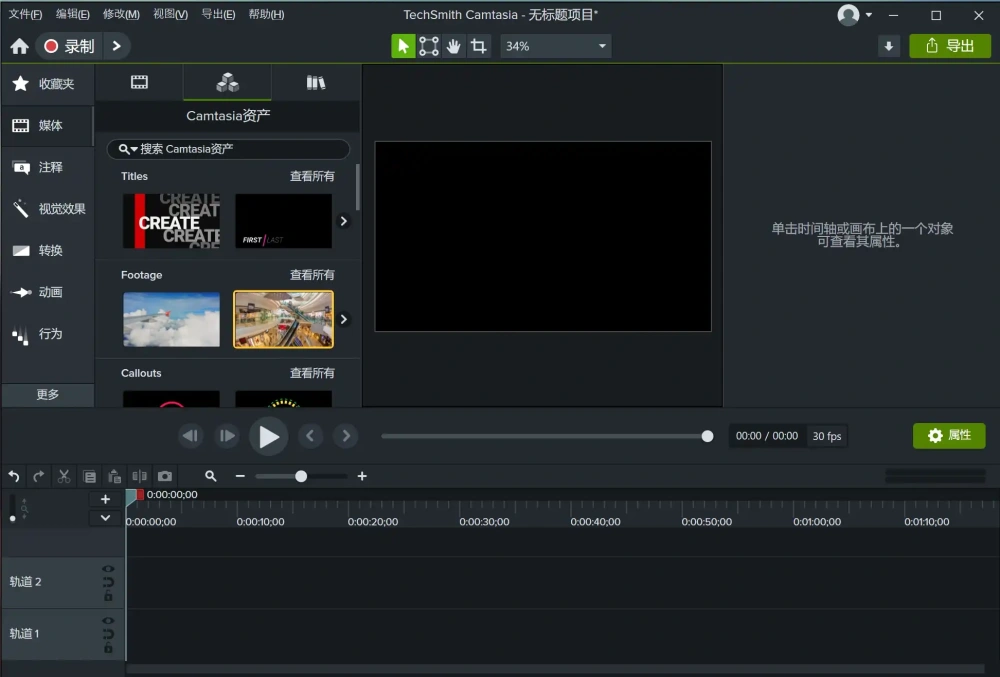Open the 媒体 media panel
The height and width of the screenshot is (677, 1000).
[x=48, y=126]
